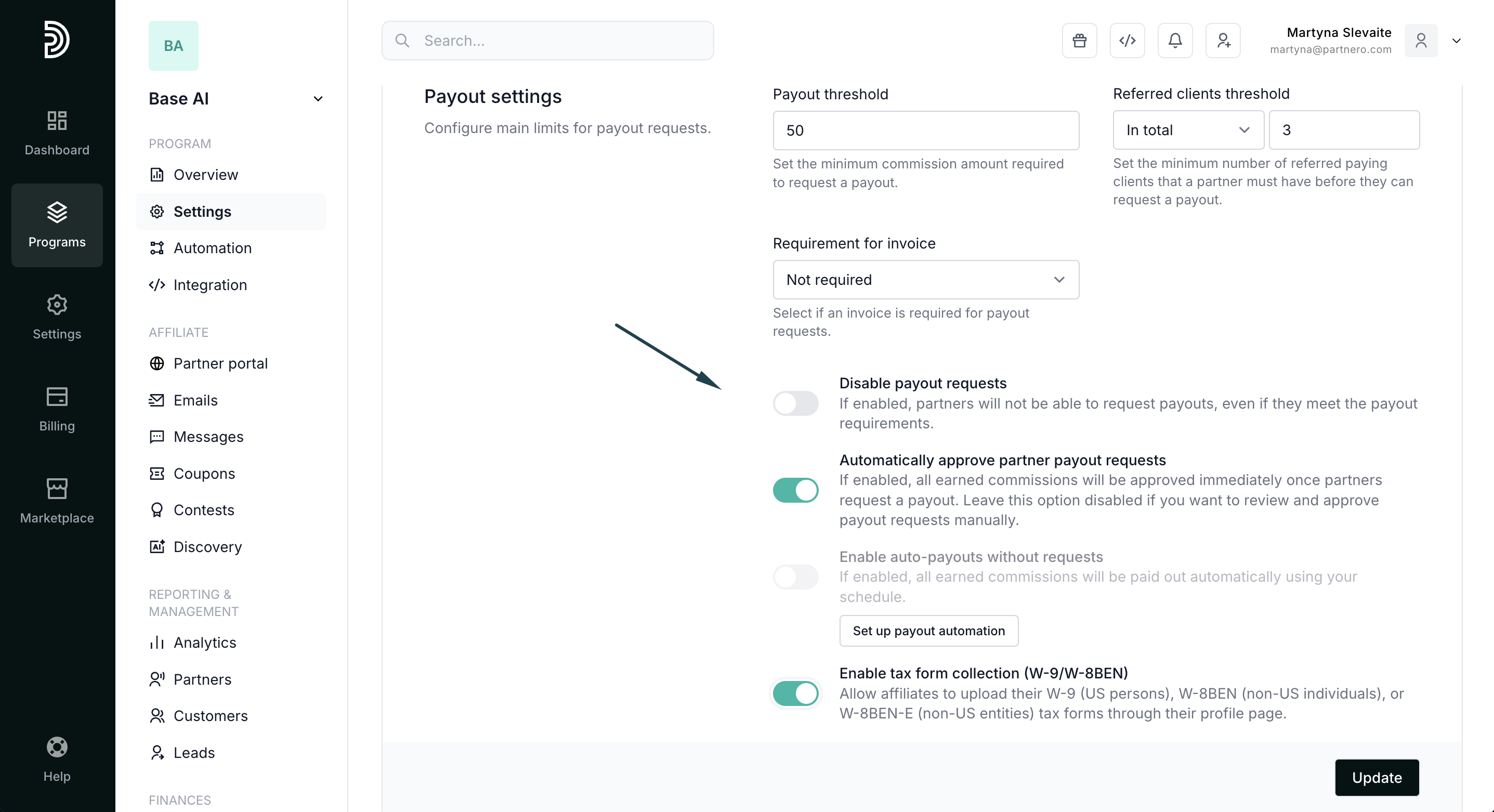The height and width of the screenshot is (812, 1494).
Task: Click the add user icon in header
Action: click(1223, 41)
